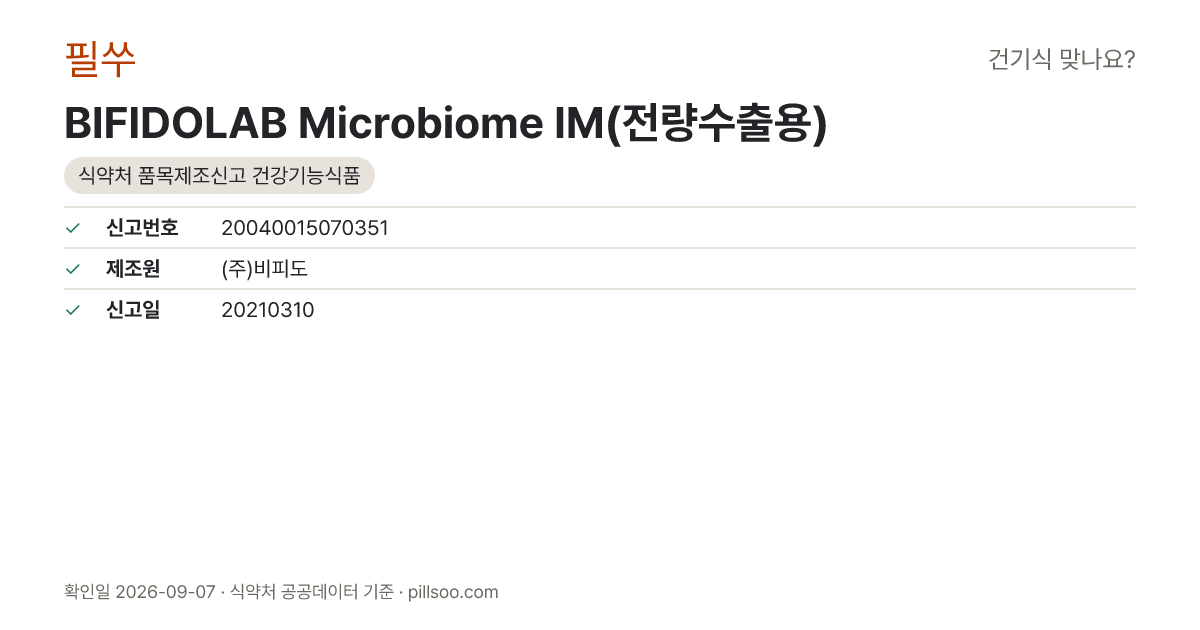1200x630 pixels.
Task: Click the word BIFIDOLAB in the title
Action: coord(175,124)
